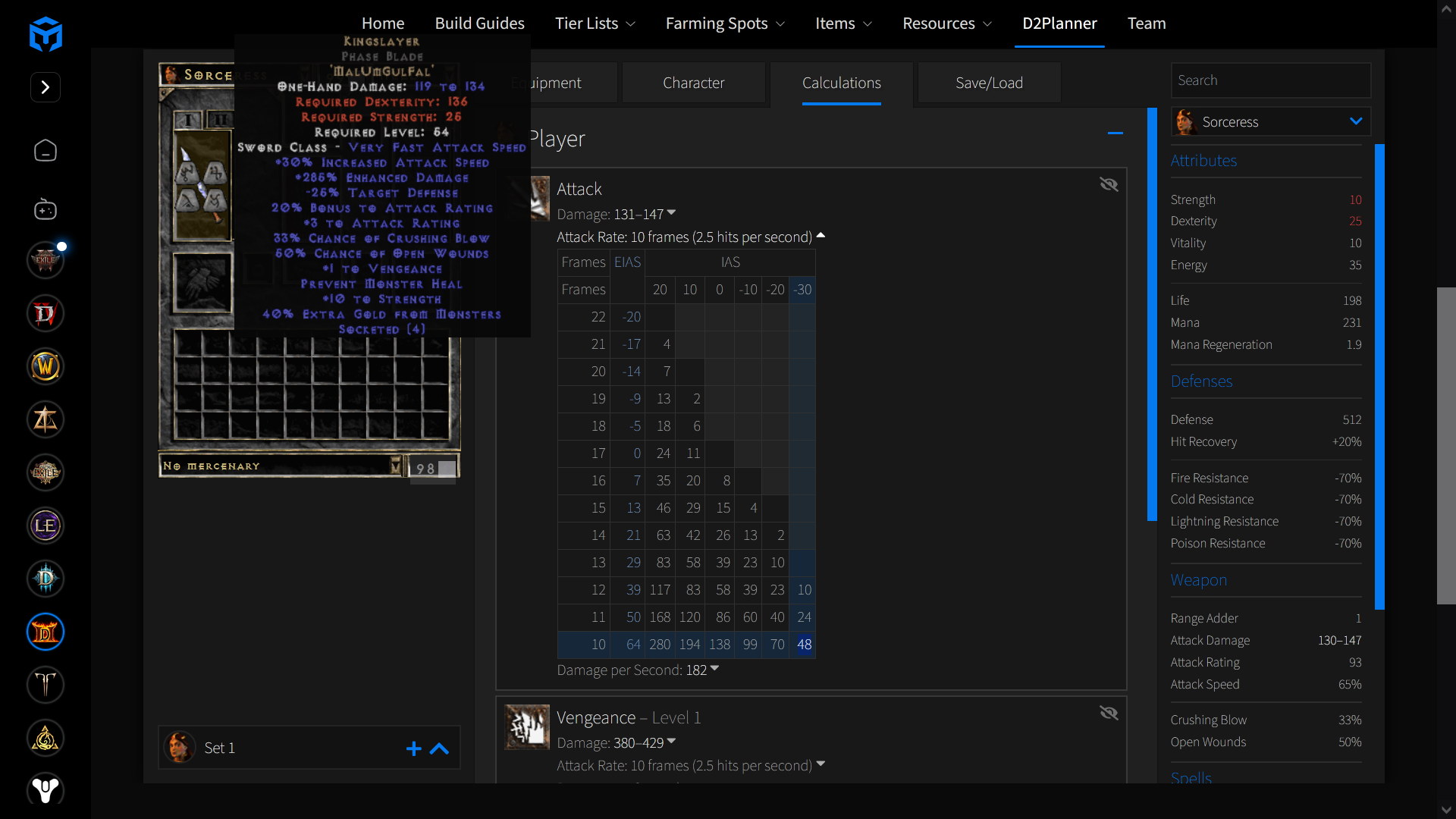Hide the Attack calculation with eye icon
The width and height of the screenshot is (1456, 819).
pyautogui.click(x=1109, y=184)
